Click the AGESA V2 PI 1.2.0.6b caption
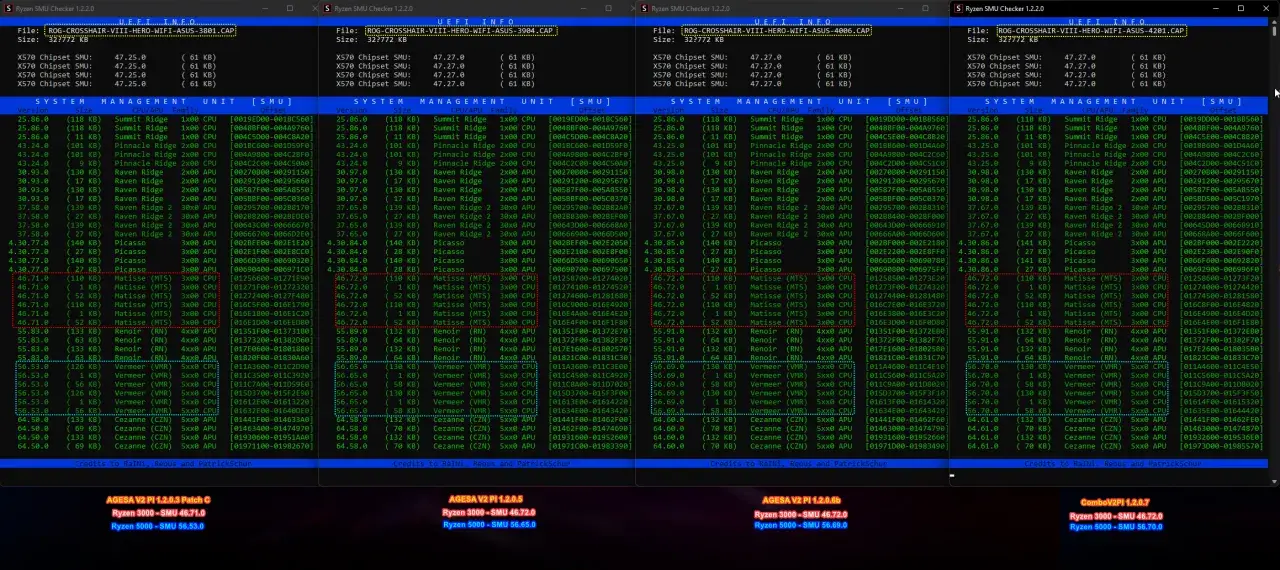 (801, 500)
